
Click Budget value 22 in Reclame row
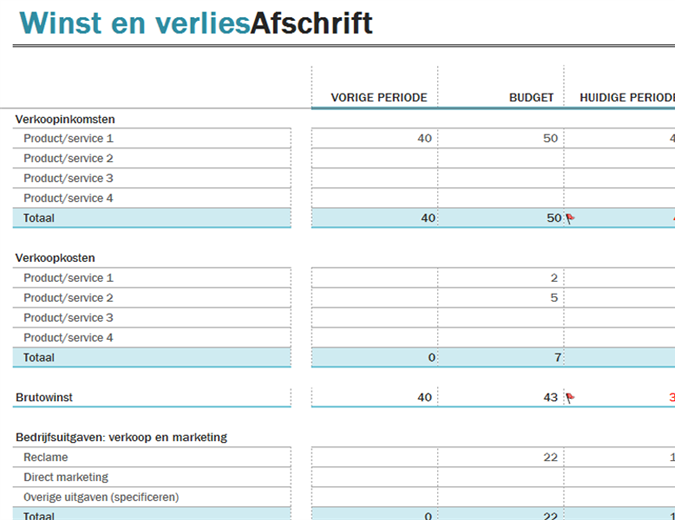coord(551,457)
